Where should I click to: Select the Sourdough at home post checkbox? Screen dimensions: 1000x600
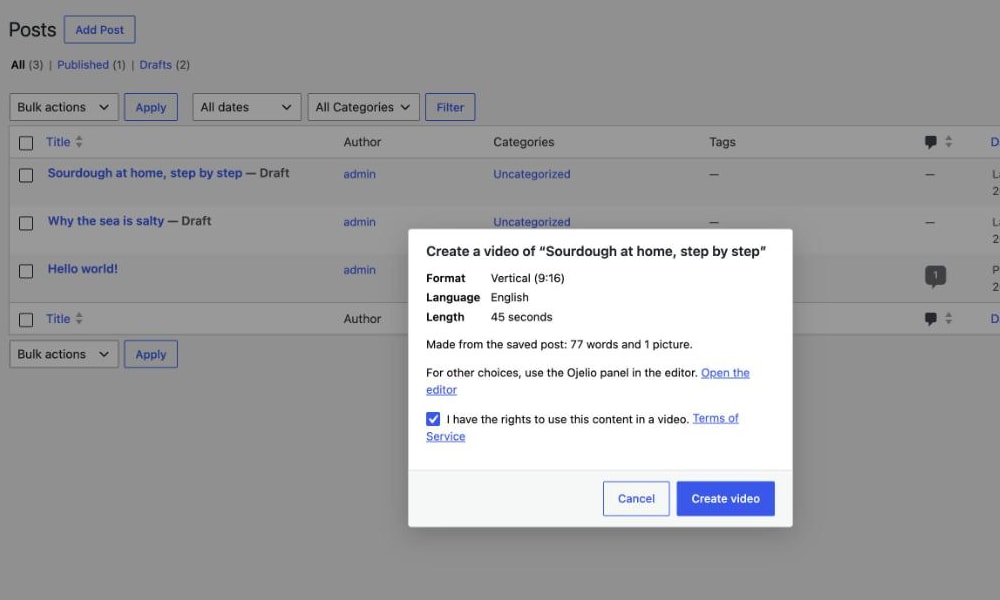coord(26,175)
